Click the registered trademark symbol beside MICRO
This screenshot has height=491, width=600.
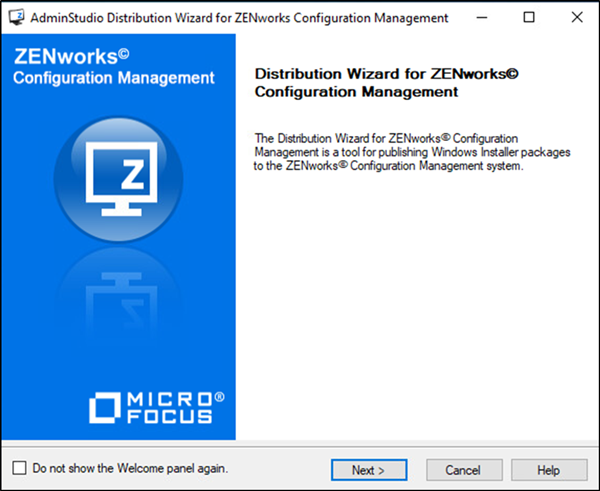pyautogui.click(x=219, y=398)
